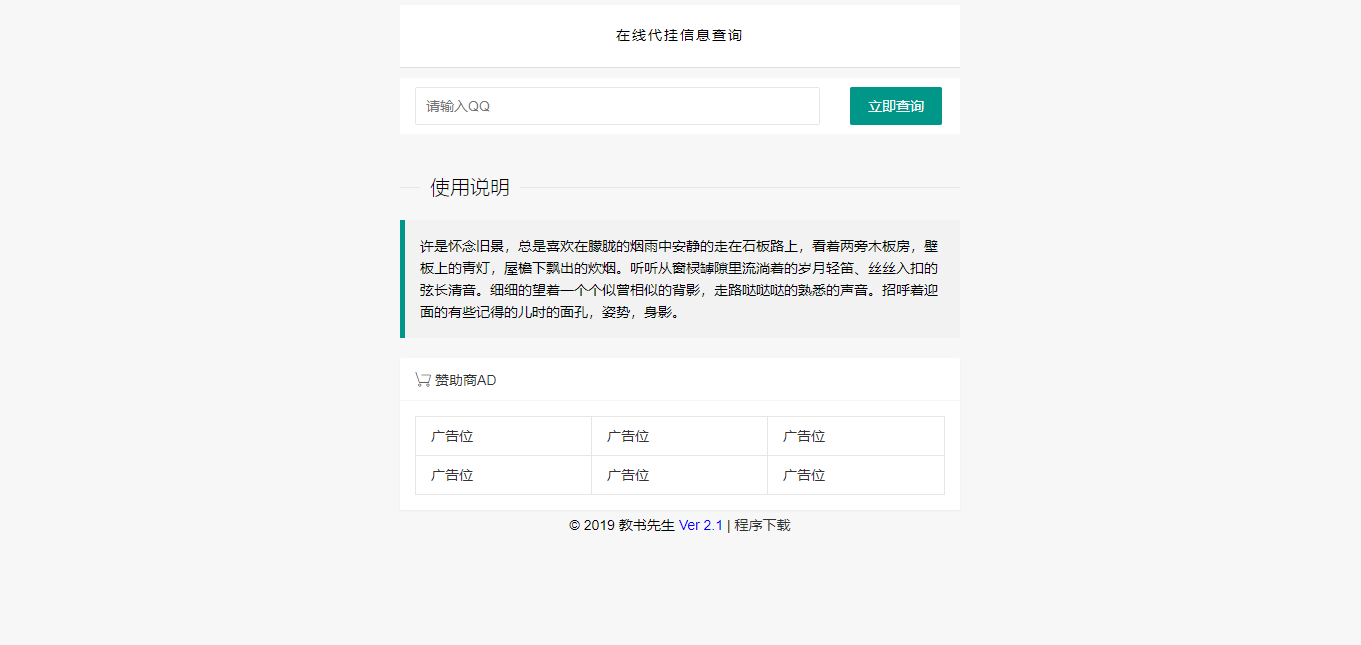1361x645 pixels.
Task: Open the Ver 2.1 link in footer
Action: pyautogui.click(x=700, y=525)
